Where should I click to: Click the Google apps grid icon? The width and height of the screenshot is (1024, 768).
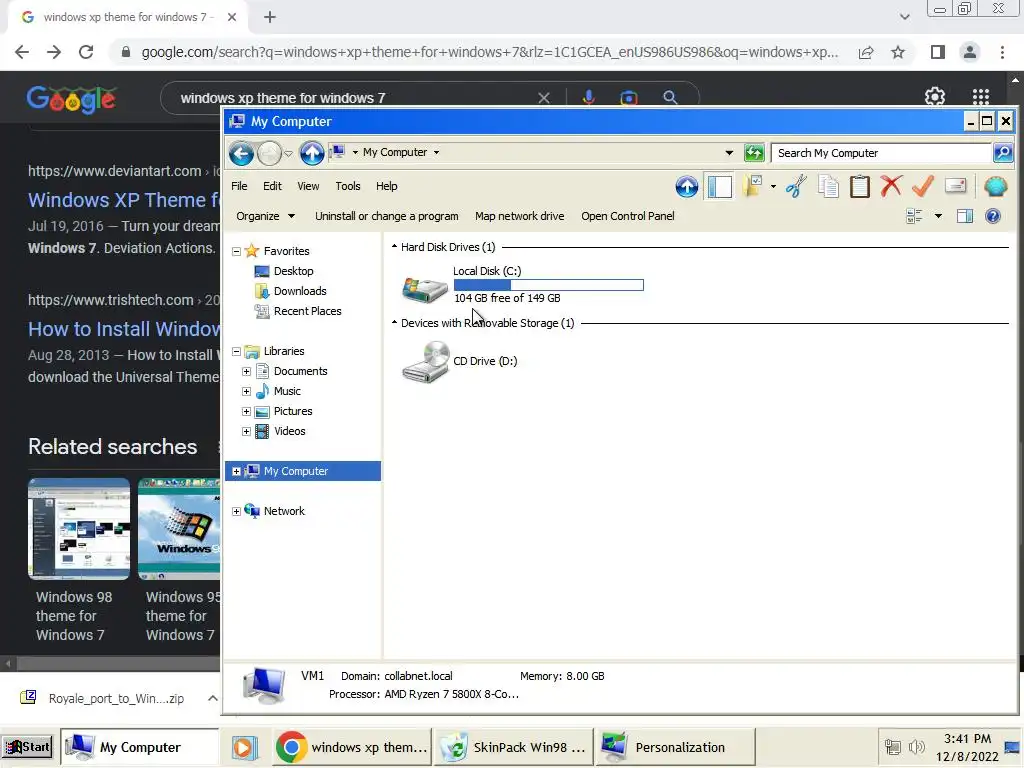(x=980, y=97)
